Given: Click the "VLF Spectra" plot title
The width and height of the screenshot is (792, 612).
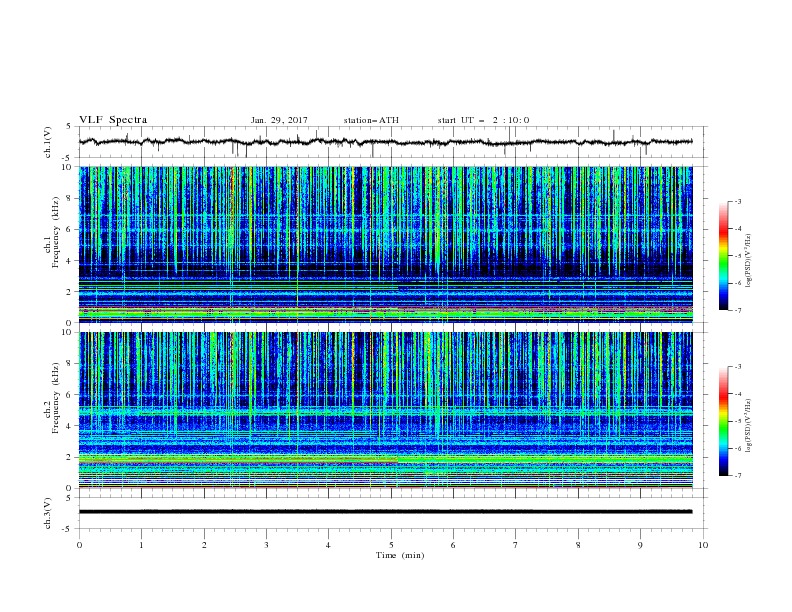Looking at the screenshot, I should coord(113,120).
